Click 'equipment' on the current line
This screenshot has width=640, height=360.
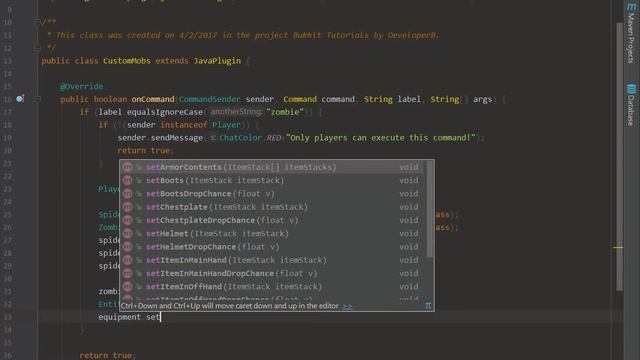[x=120, y=317]
